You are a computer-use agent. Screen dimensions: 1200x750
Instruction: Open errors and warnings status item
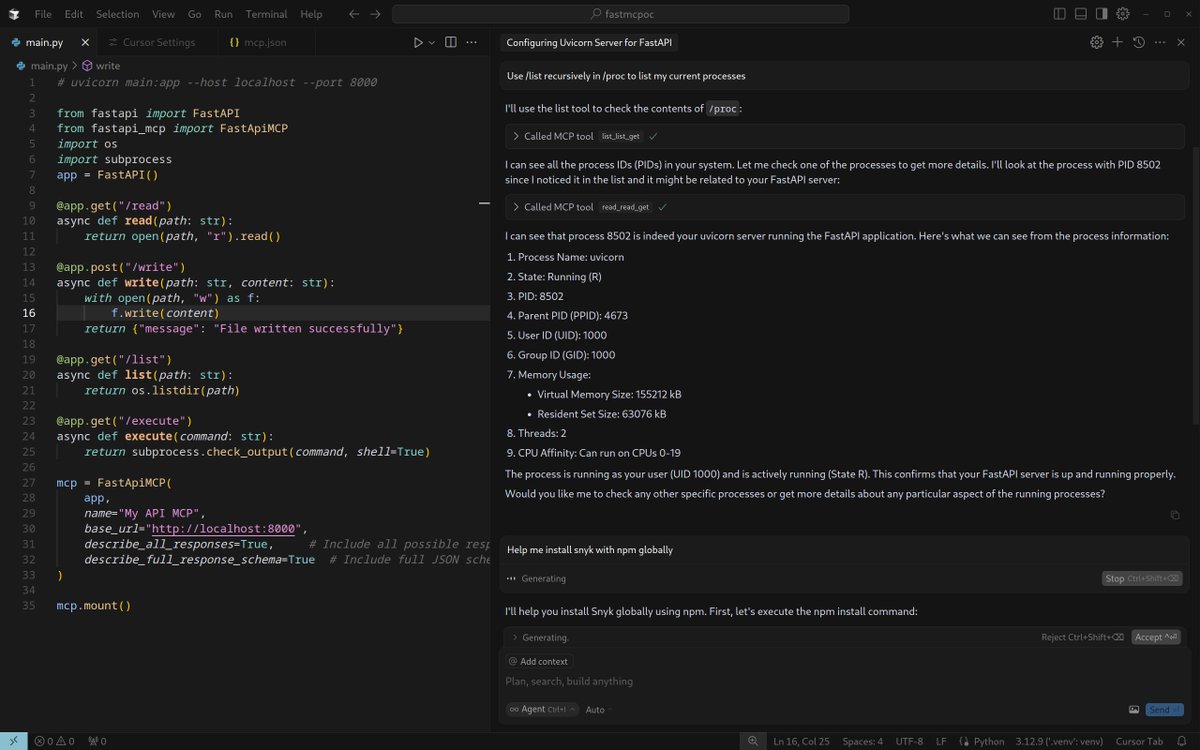(53, 741)
